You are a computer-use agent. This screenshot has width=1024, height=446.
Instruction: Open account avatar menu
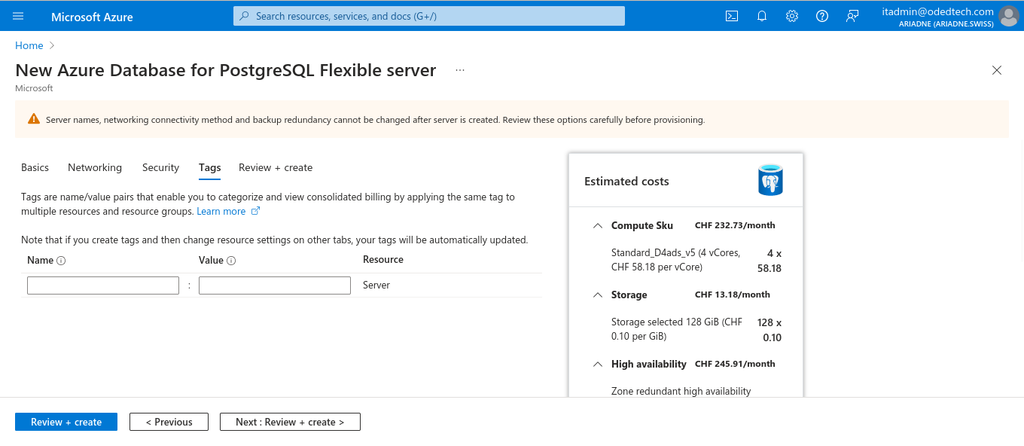[x=1009, y=16]
